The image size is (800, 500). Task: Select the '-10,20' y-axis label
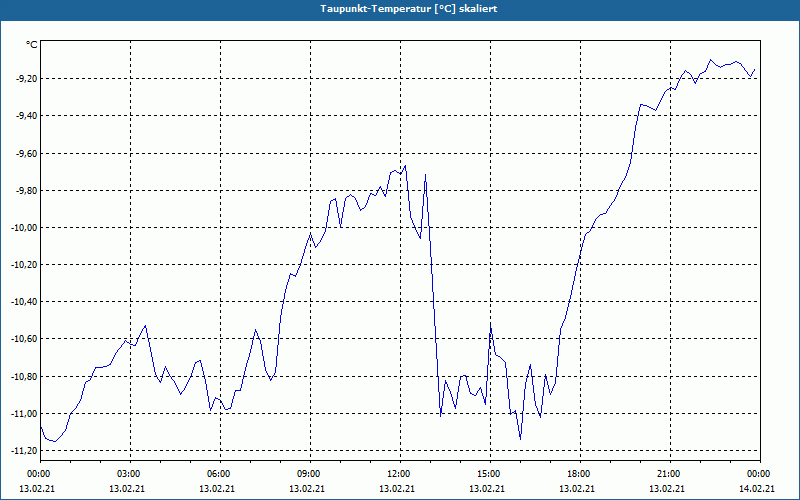[x=24, y=265]
